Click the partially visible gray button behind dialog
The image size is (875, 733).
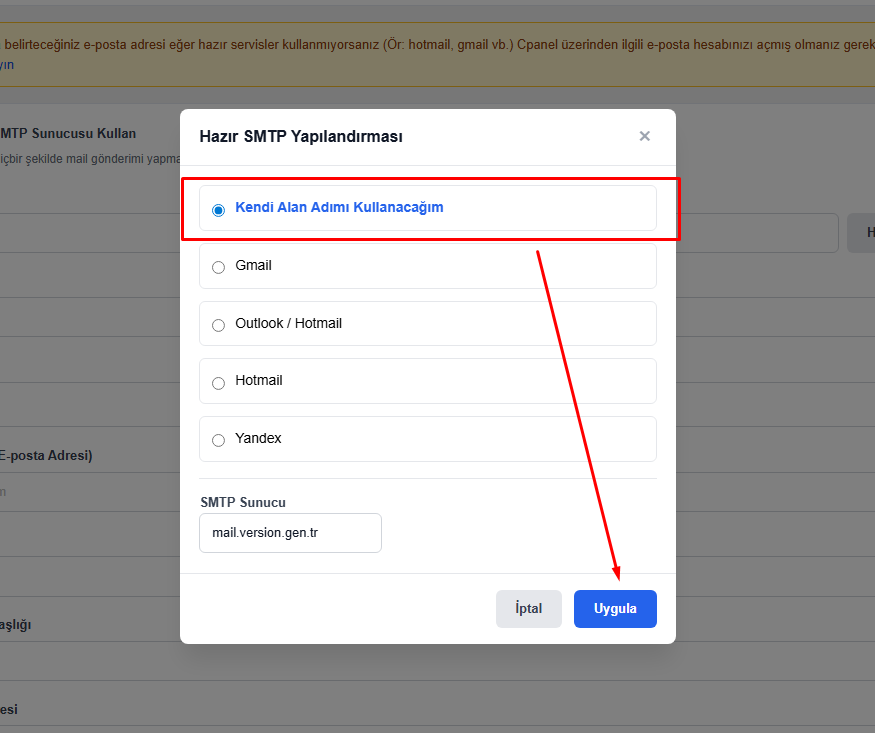[x=862, y=233]
